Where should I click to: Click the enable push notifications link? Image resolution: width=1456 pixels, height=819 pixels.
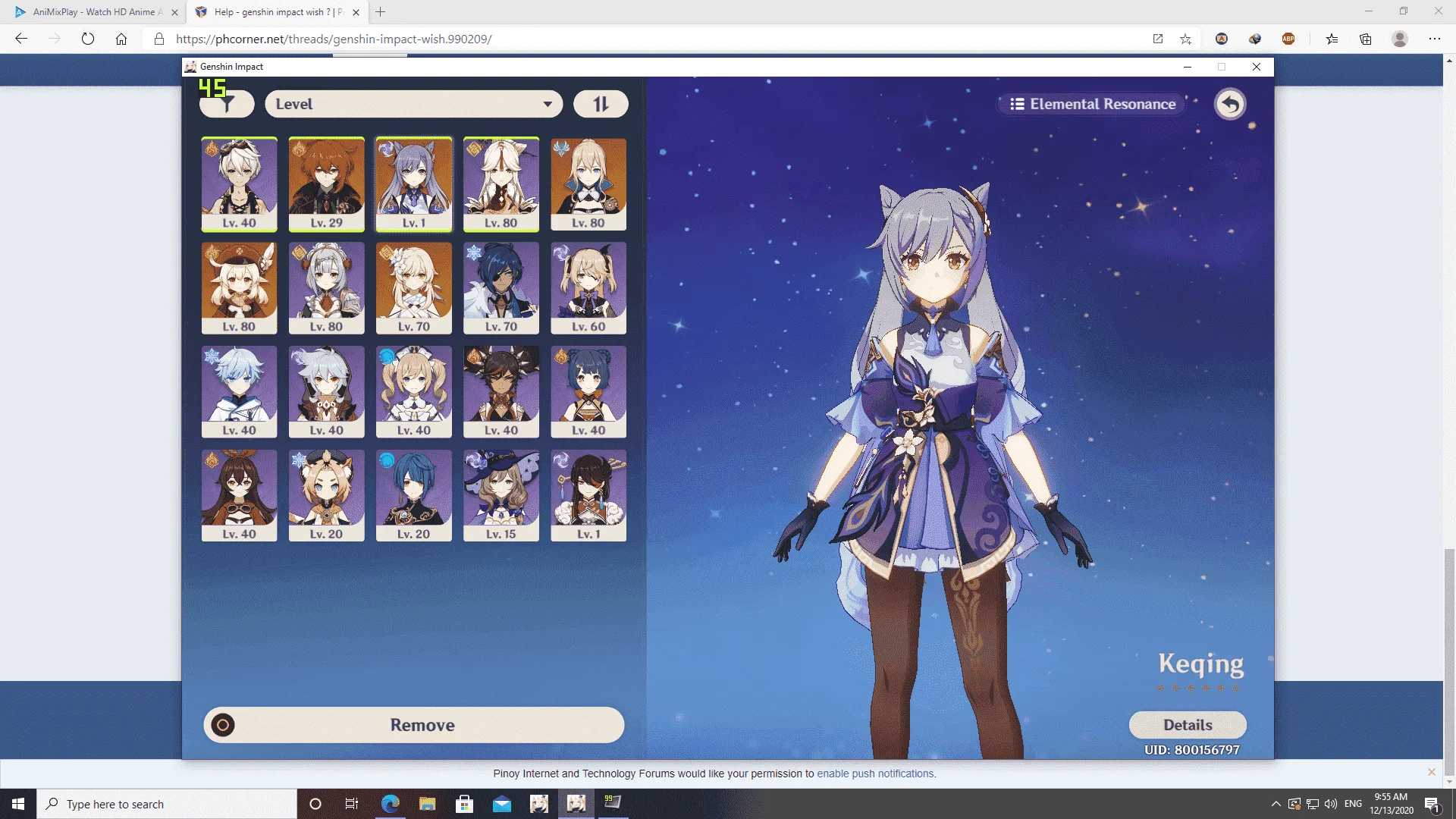876,773
